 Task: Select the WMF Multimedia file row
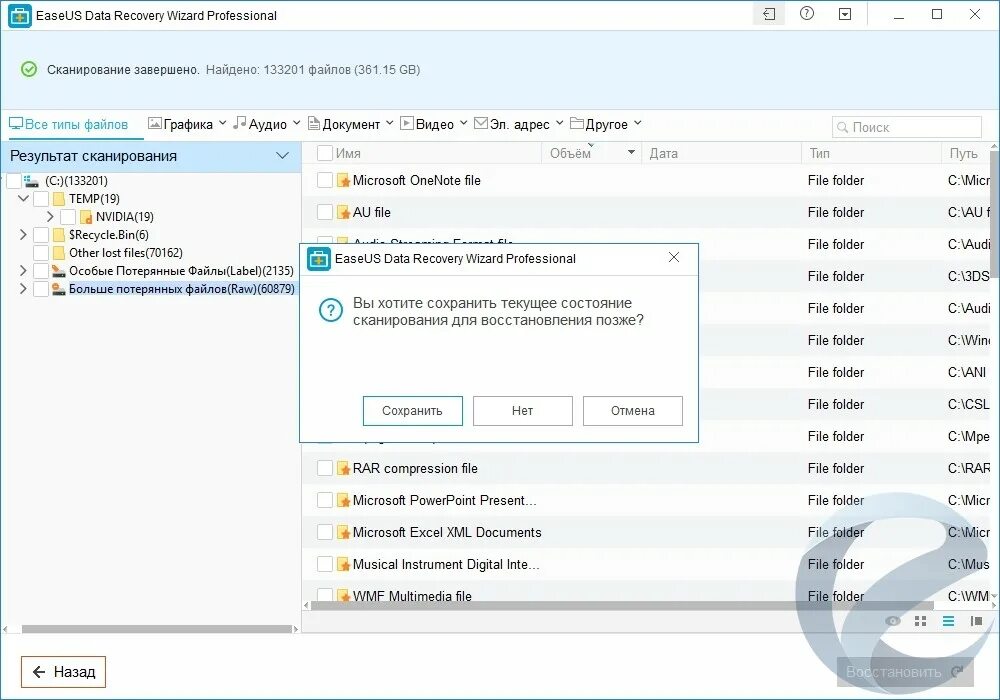646,596
